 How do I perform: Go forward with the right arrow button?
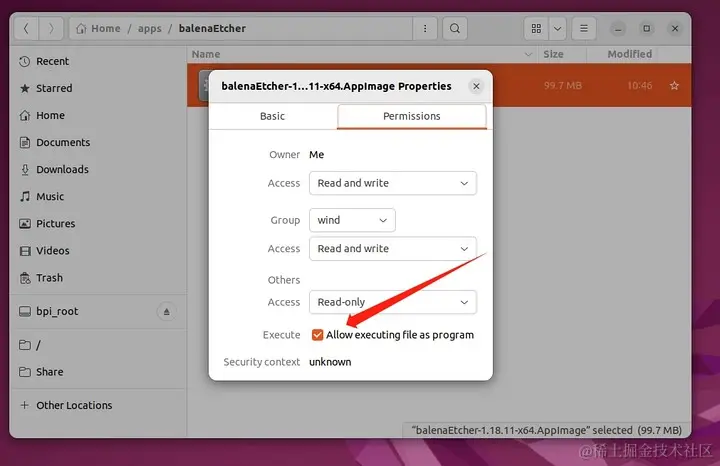coord(51,28)
